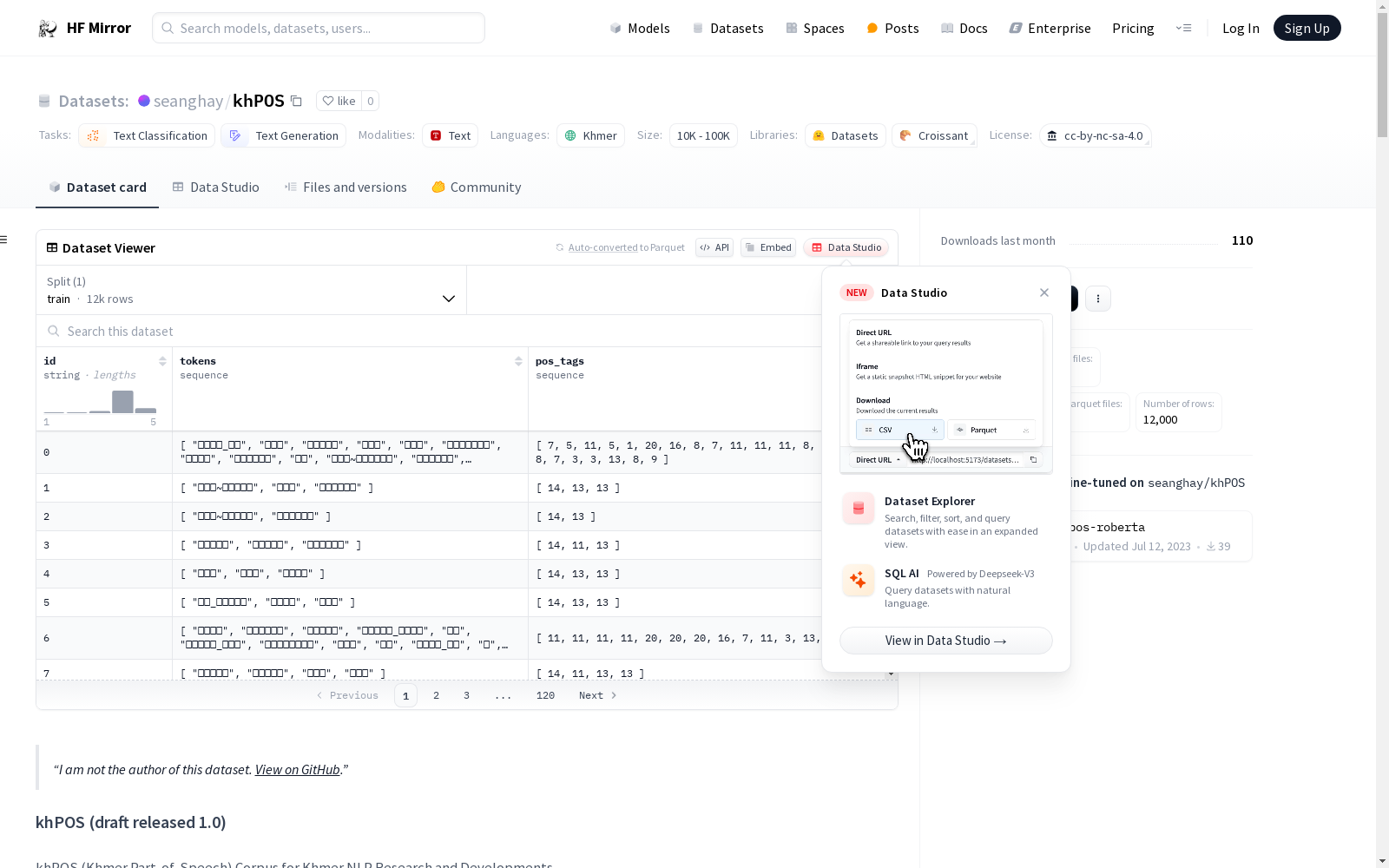
Task: Click the Text modality tag
Action: coord(450,135)
